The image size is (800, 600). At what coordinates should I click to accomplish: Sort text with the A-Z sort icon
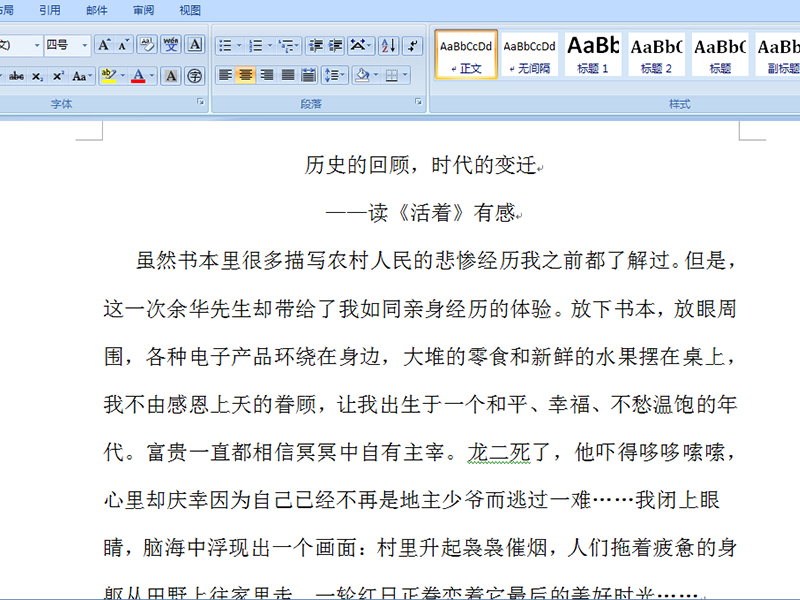pyautogui.click(x=389, y=46)
